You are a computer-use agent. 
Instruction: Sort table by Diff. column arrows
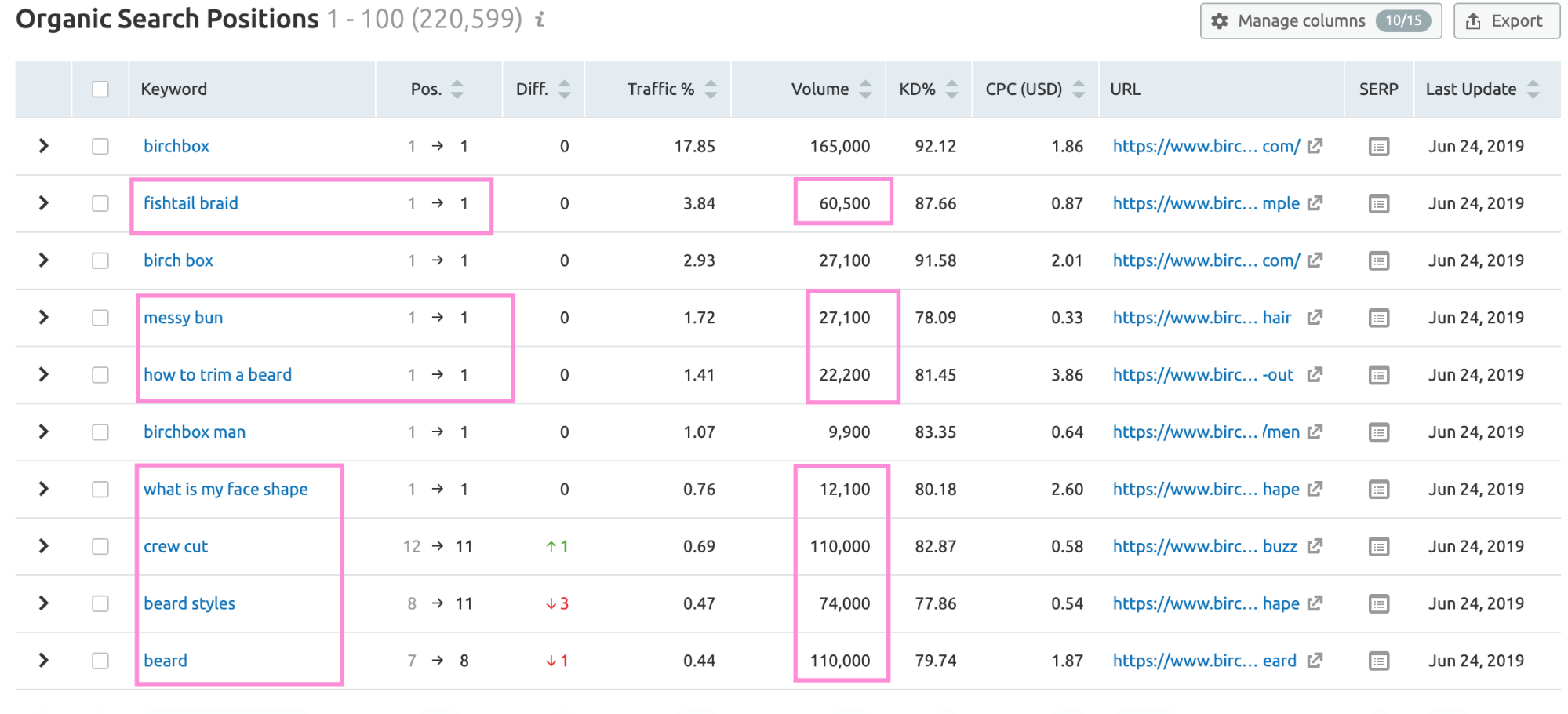[565, 89]
